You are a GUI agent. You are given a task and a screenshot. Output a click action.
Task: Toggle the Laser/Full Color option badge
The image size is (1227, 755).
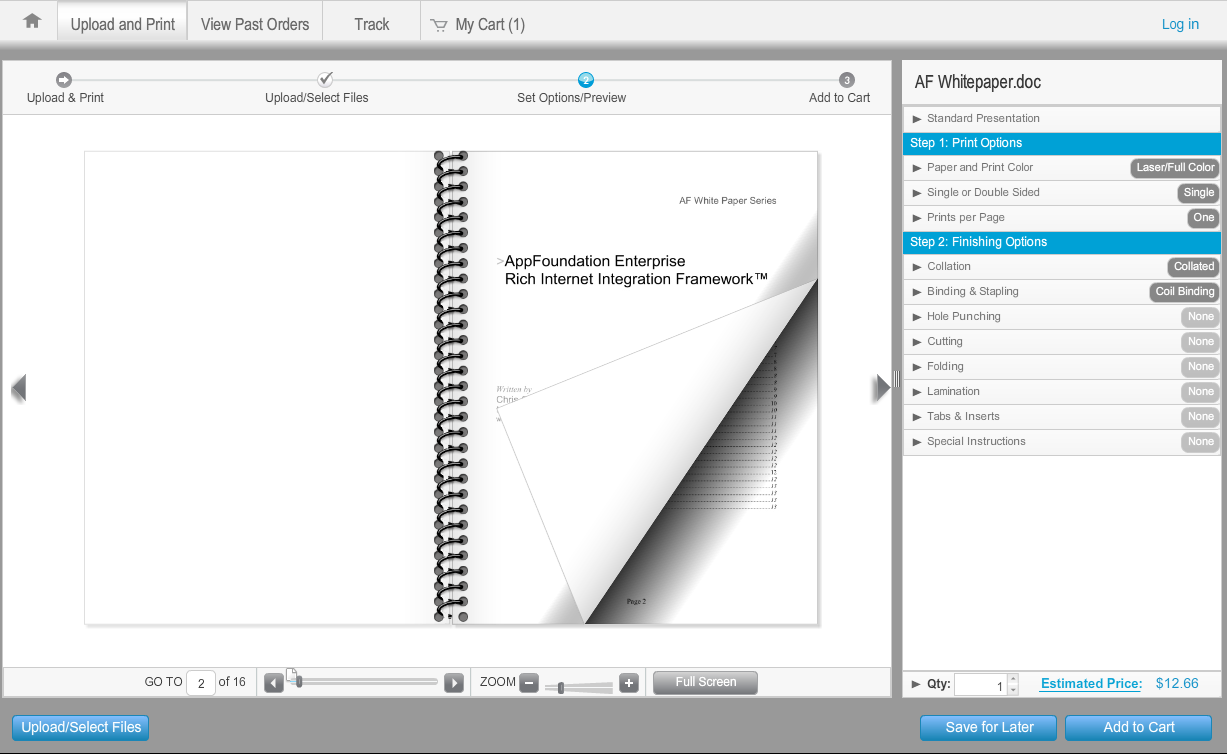click(x=1175, y=168)
